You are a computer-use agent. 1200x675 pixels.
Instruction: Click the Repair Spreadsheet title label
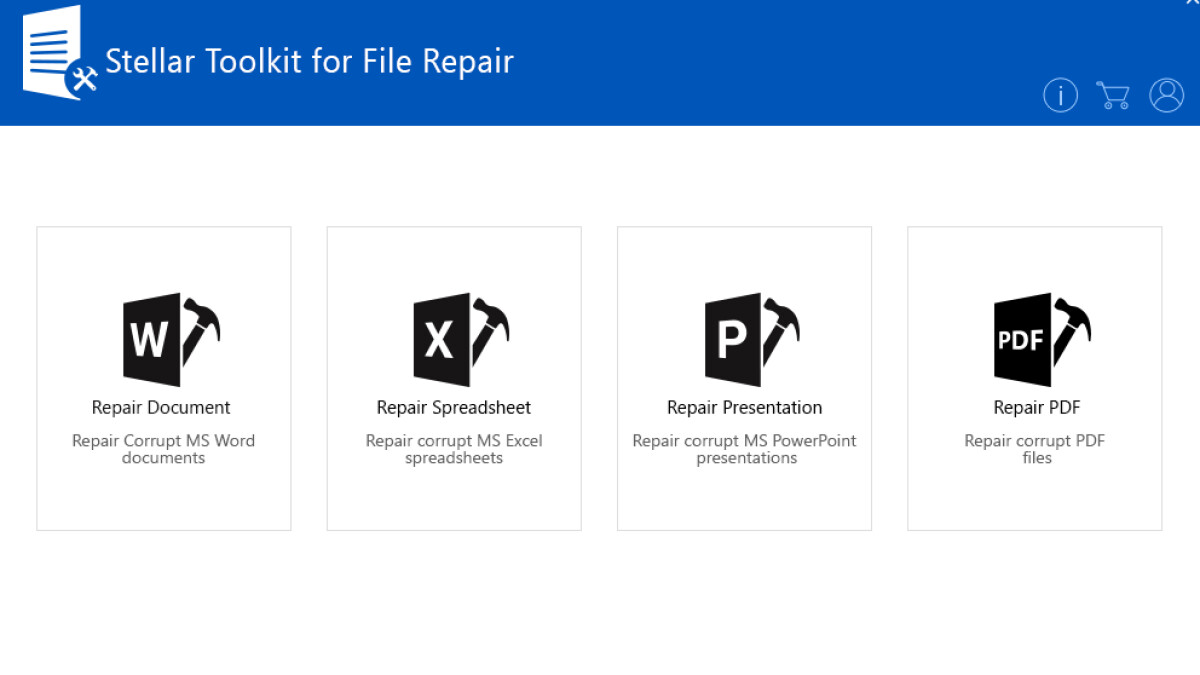[x=454, y=407]
